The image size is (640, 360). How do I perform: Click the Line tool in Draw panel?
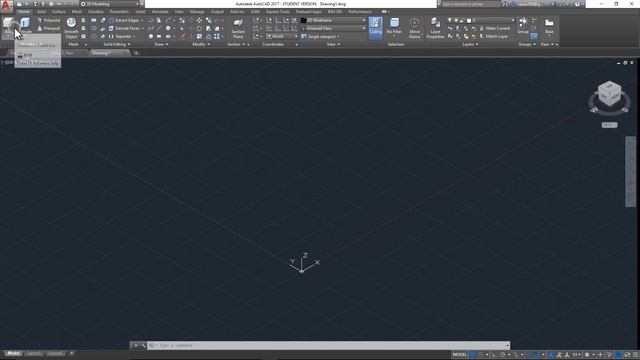[x=159, y=28]
